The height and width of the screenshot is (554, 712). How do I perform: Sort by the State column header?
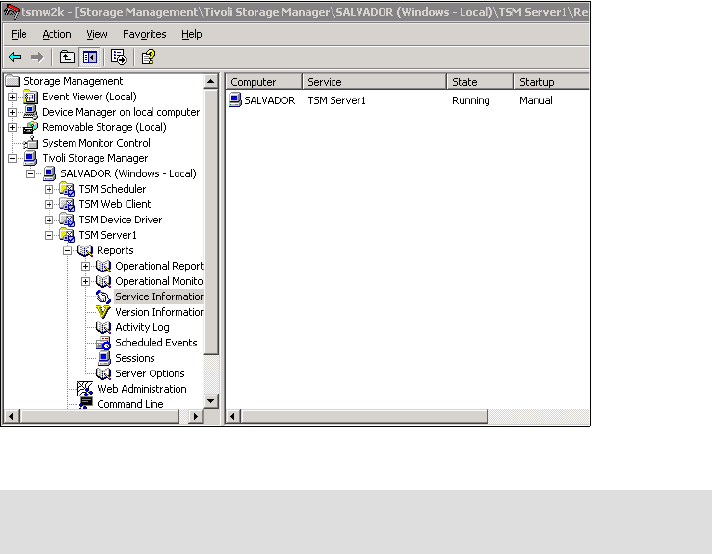click(480, 82)
